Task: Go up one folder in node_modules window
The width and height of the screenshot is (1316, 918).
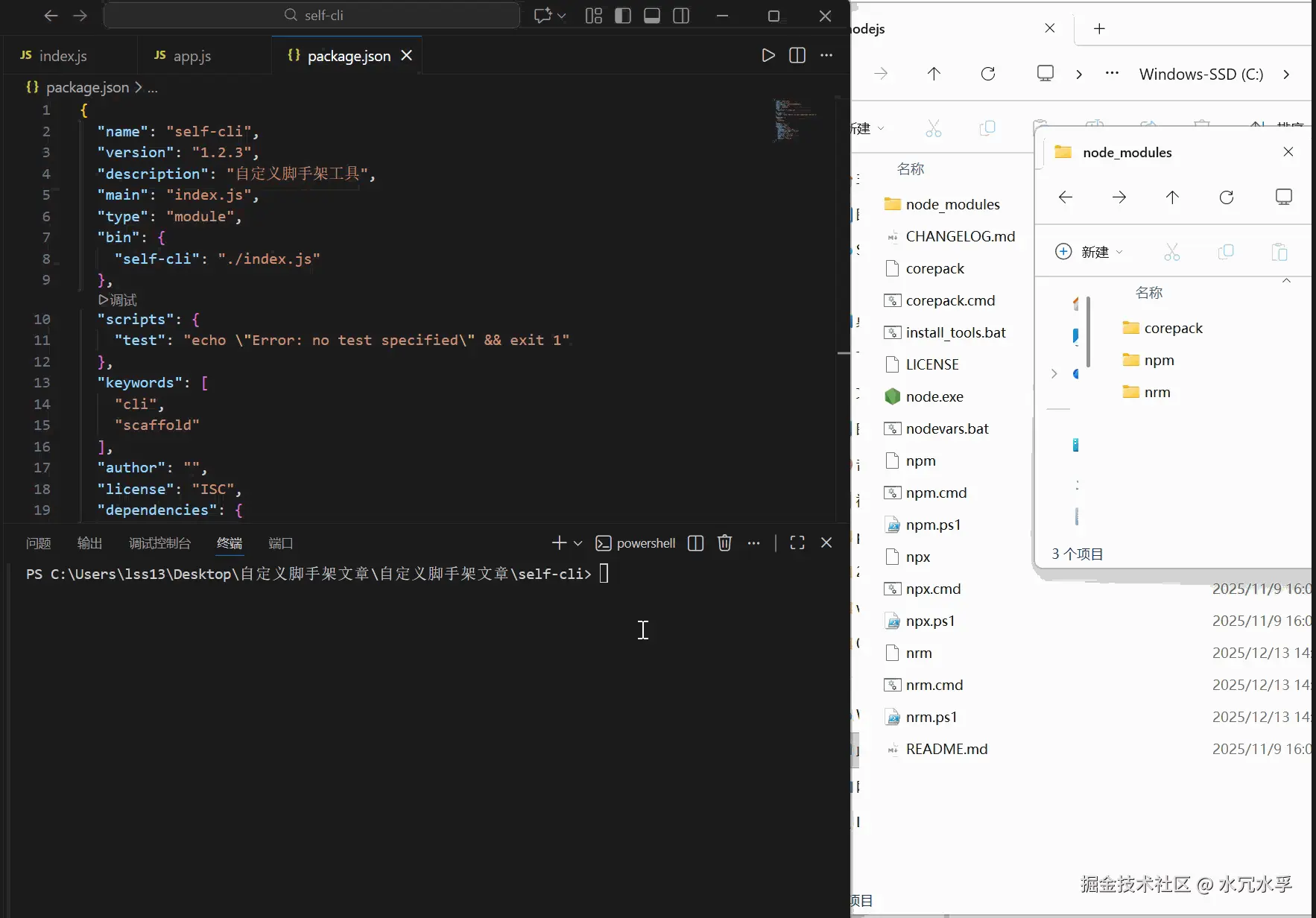Action: (x=1172, y=197)
